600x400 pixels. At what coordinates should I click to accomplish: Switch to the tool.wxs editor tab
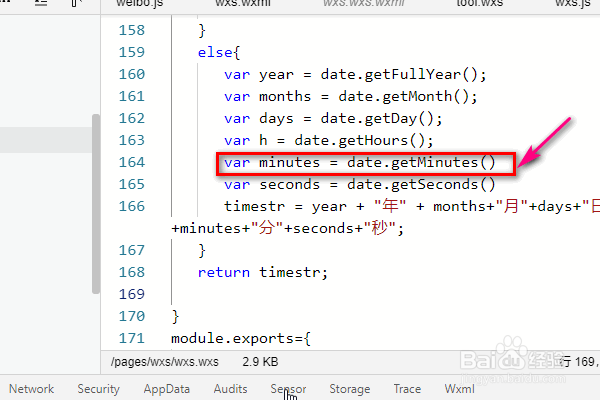pos(480,4)
